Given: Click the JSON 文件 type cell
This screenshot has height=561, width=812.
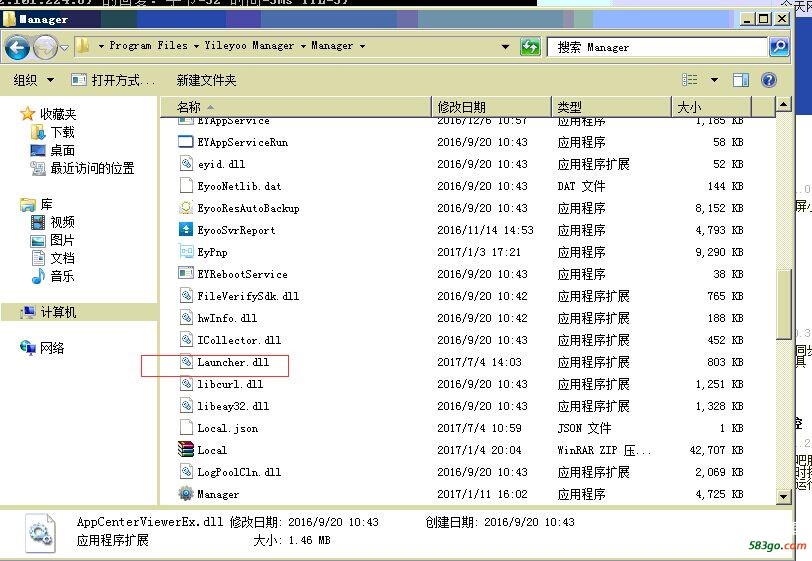Looking at the screenshot, I should [x=584, y=428].
